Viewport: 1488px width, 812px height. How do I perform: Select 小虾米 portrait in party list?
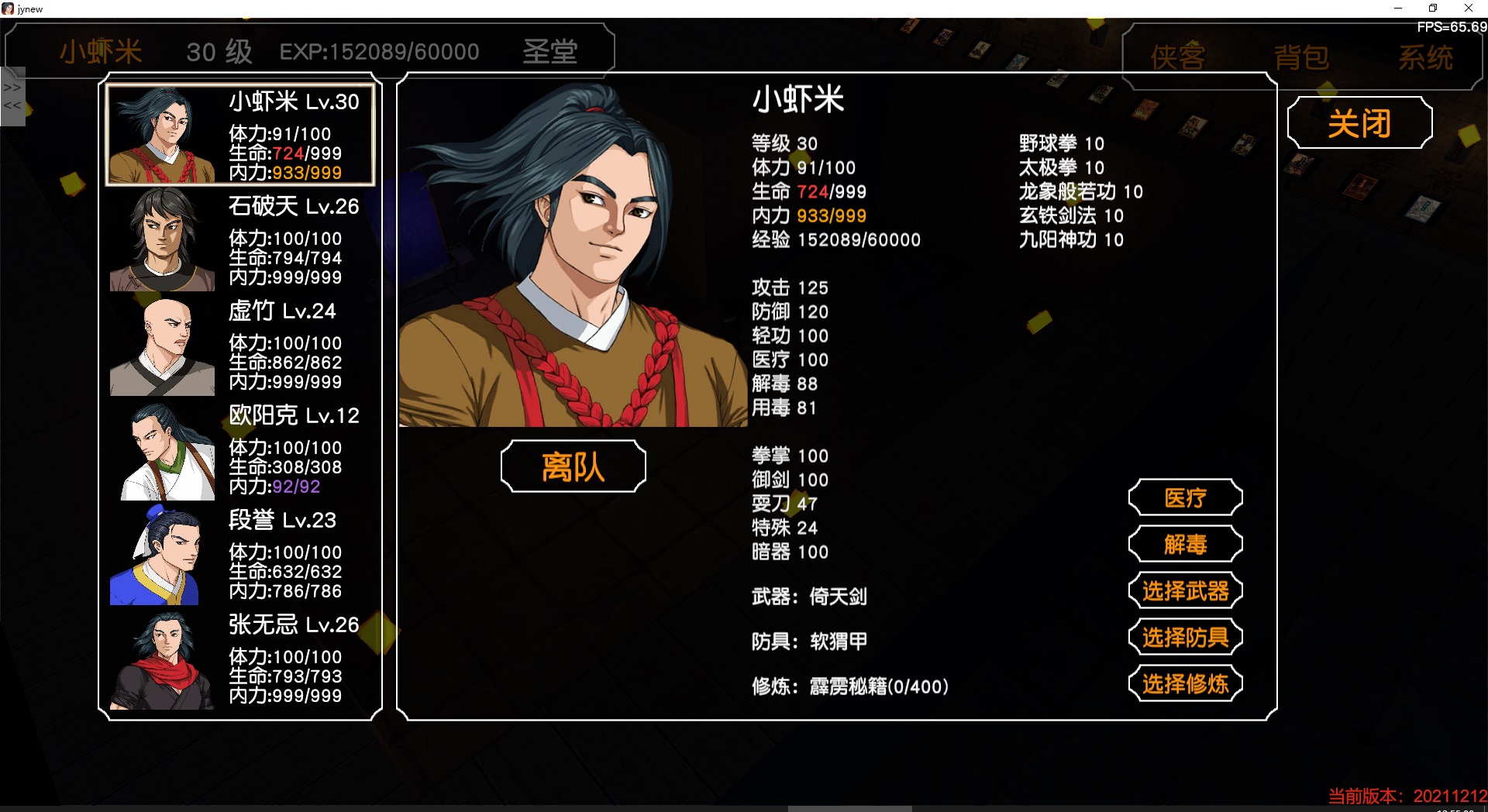coord(162,135)
